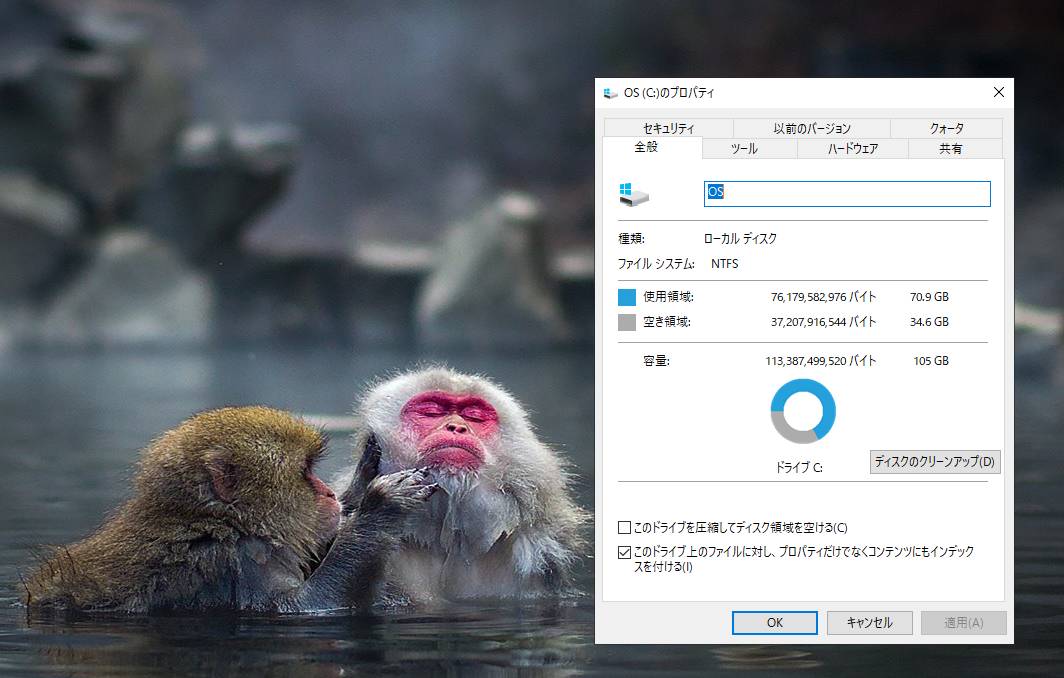Uncheck the file content indexing checkbox
The width and height of the screenshot is (1064, 678).
tap(624, 552)
